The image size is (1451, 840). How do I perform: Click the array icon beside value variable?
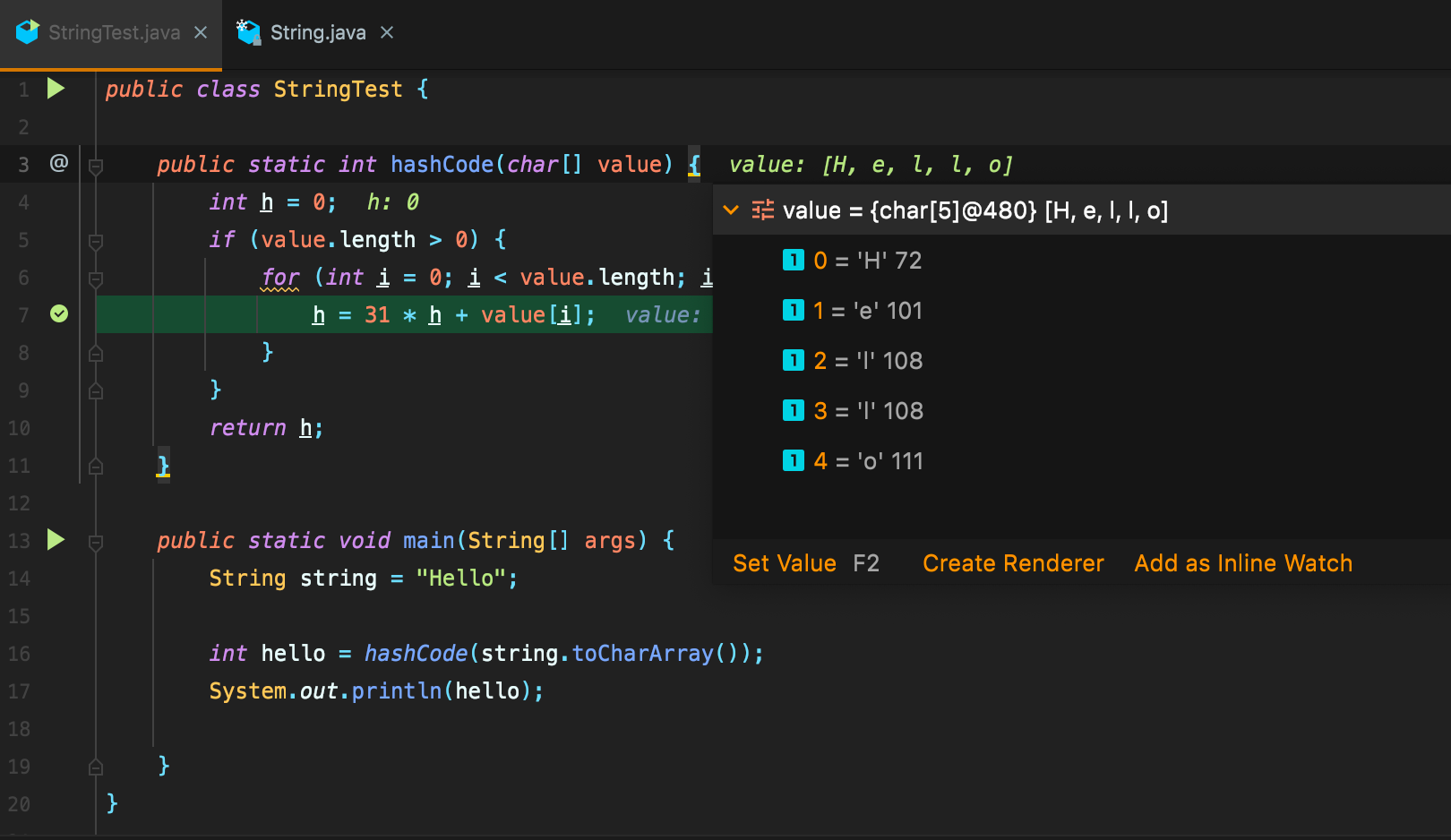point(763,210)
